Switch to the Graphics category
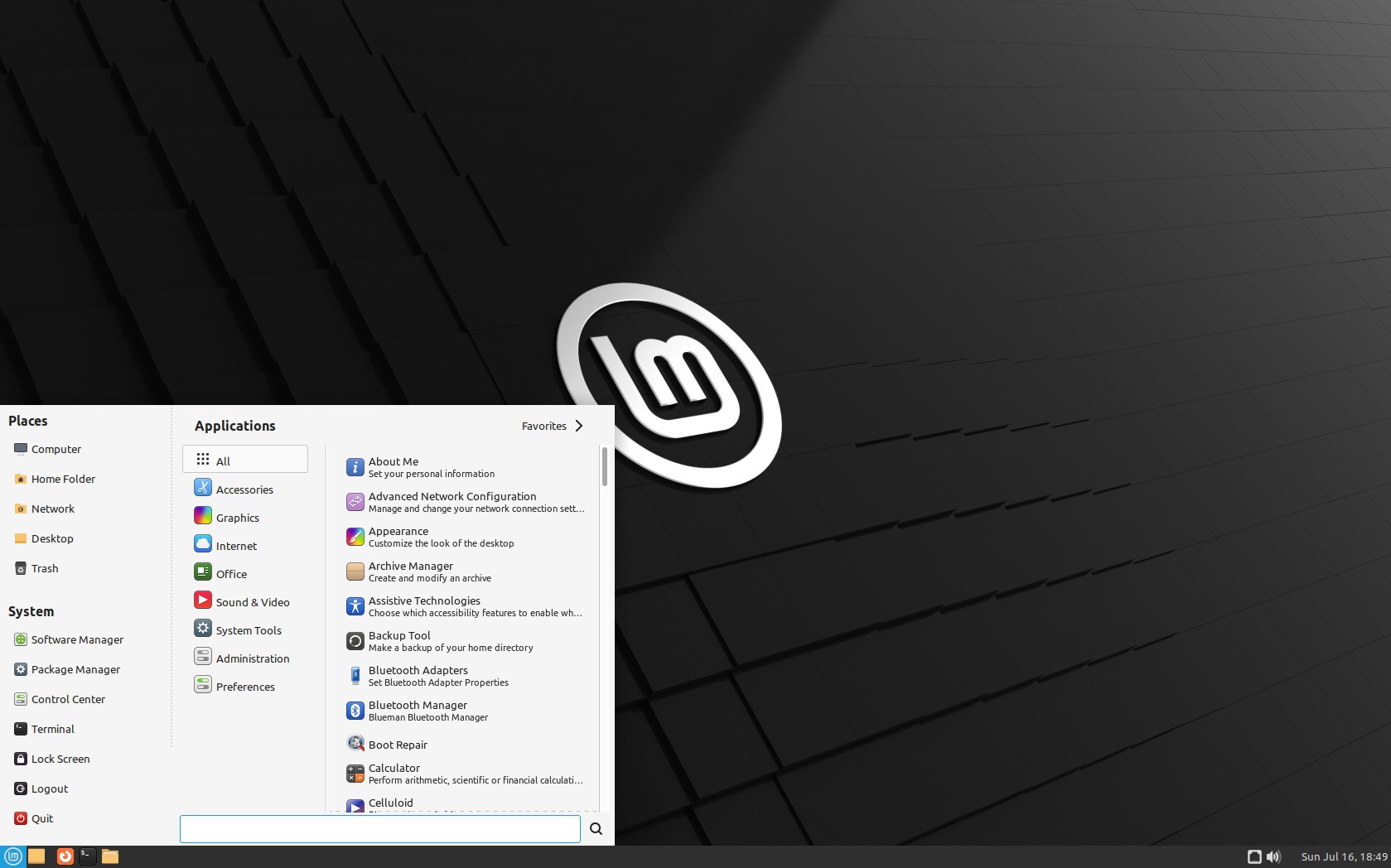 pos(245,517)
